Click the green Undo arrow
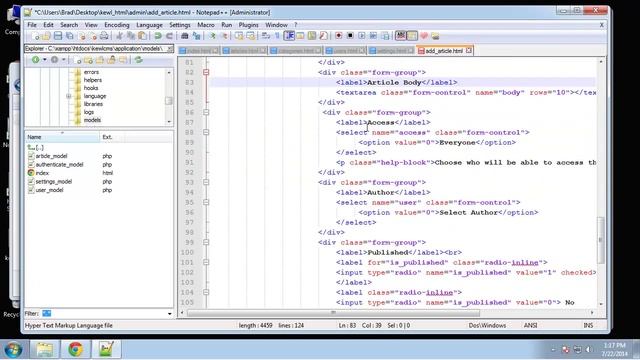640x360 pixels. tap(158, 36)
